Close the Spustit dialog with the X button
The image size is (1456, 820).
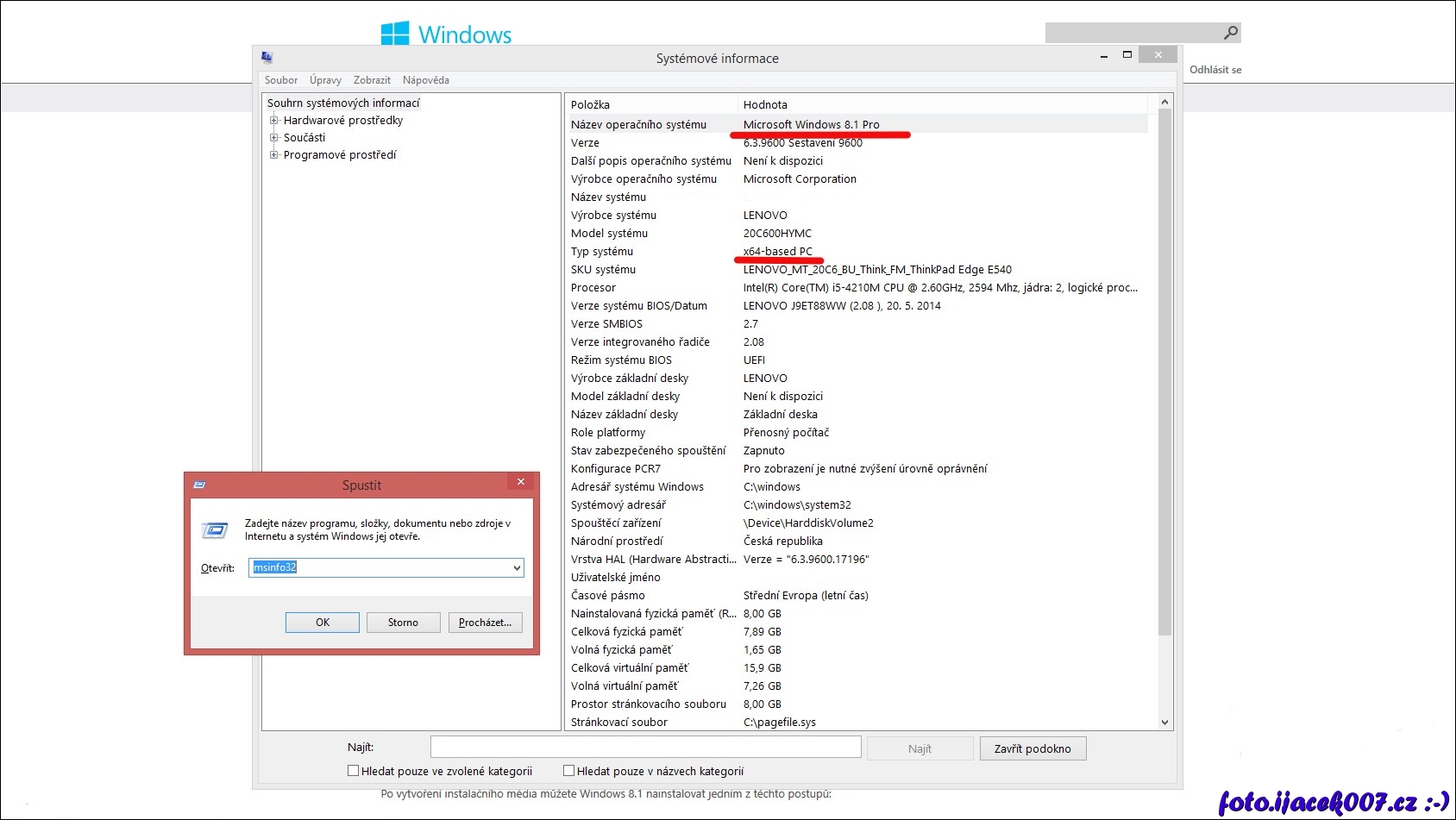coord(520,482)
